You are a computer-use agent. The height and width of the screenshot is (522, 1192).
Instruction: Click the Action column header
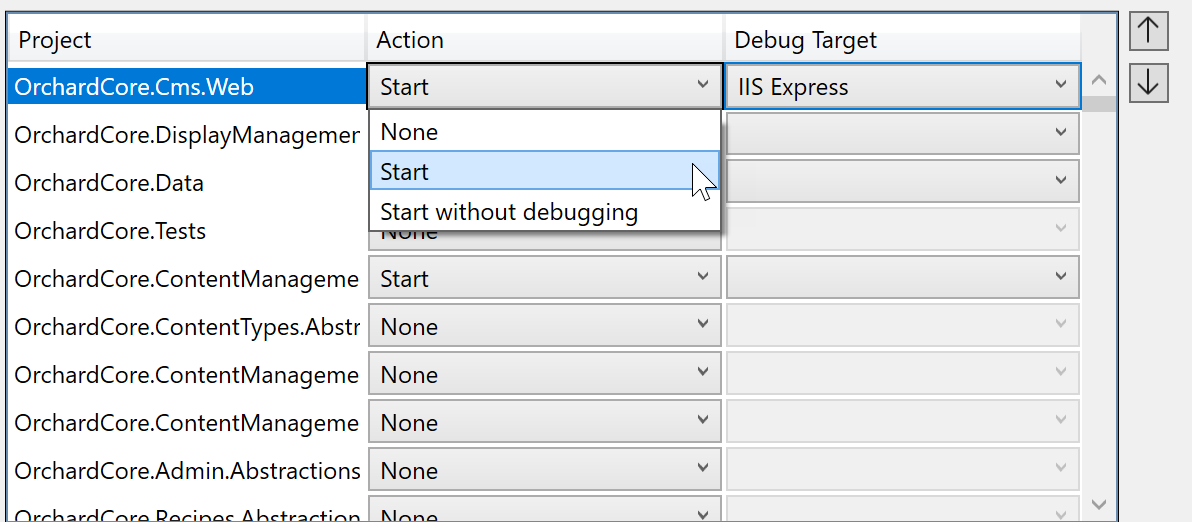(x=544, y=40)
